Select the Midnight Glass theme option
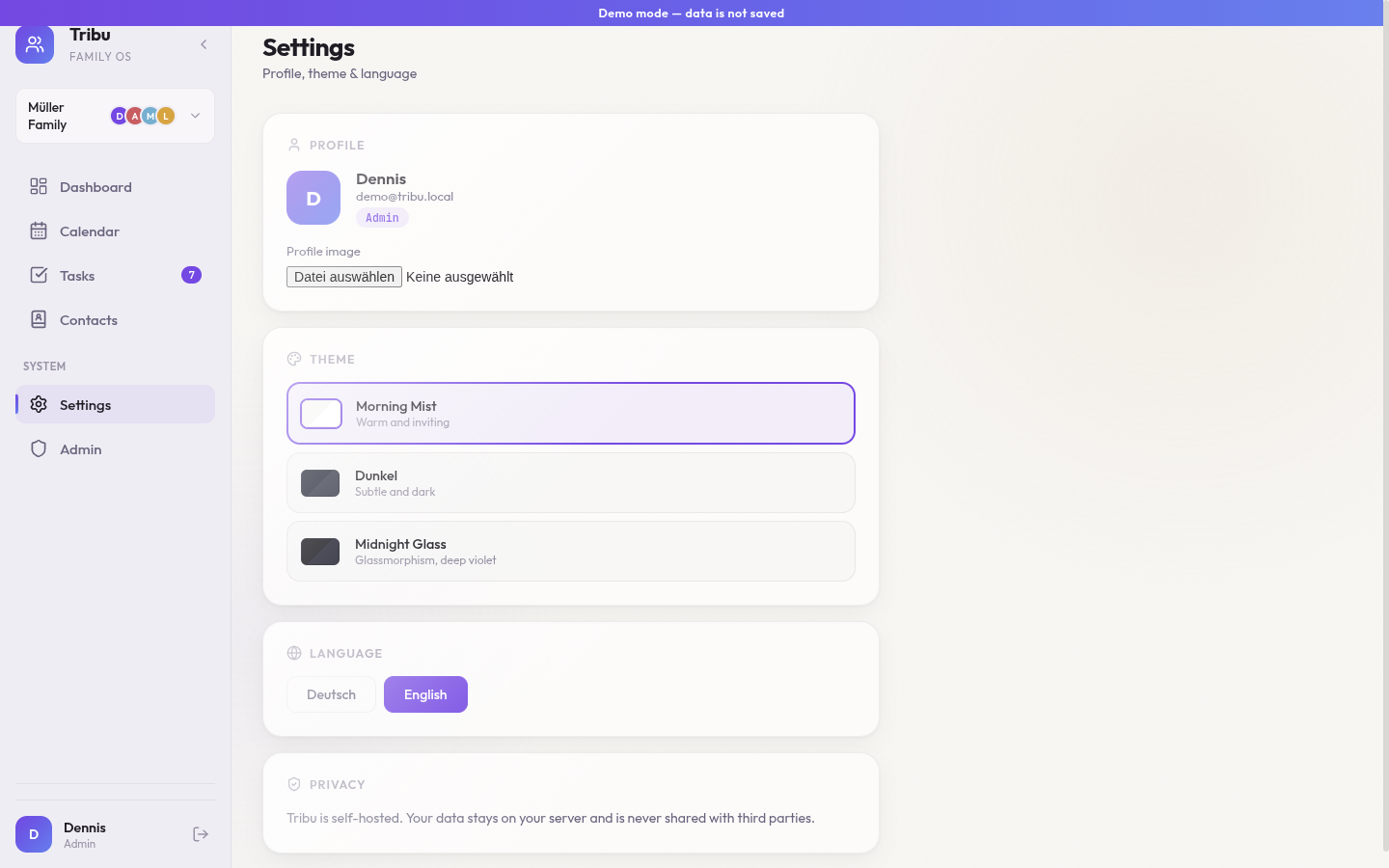Screen dimensions: 1389x868 (571, 552)
